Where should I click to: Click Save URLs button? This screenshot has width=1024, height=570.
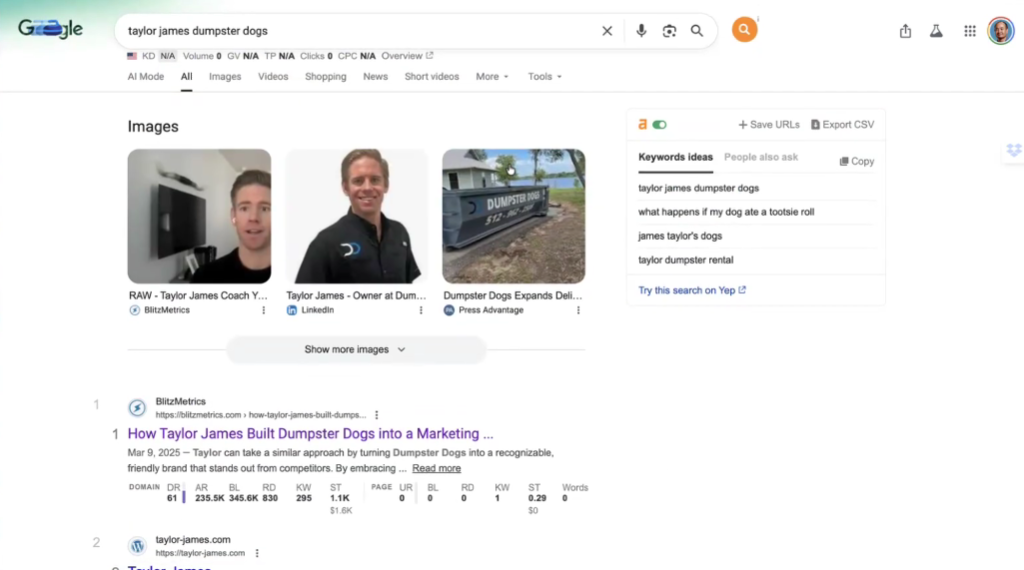[x=768, y=125]
